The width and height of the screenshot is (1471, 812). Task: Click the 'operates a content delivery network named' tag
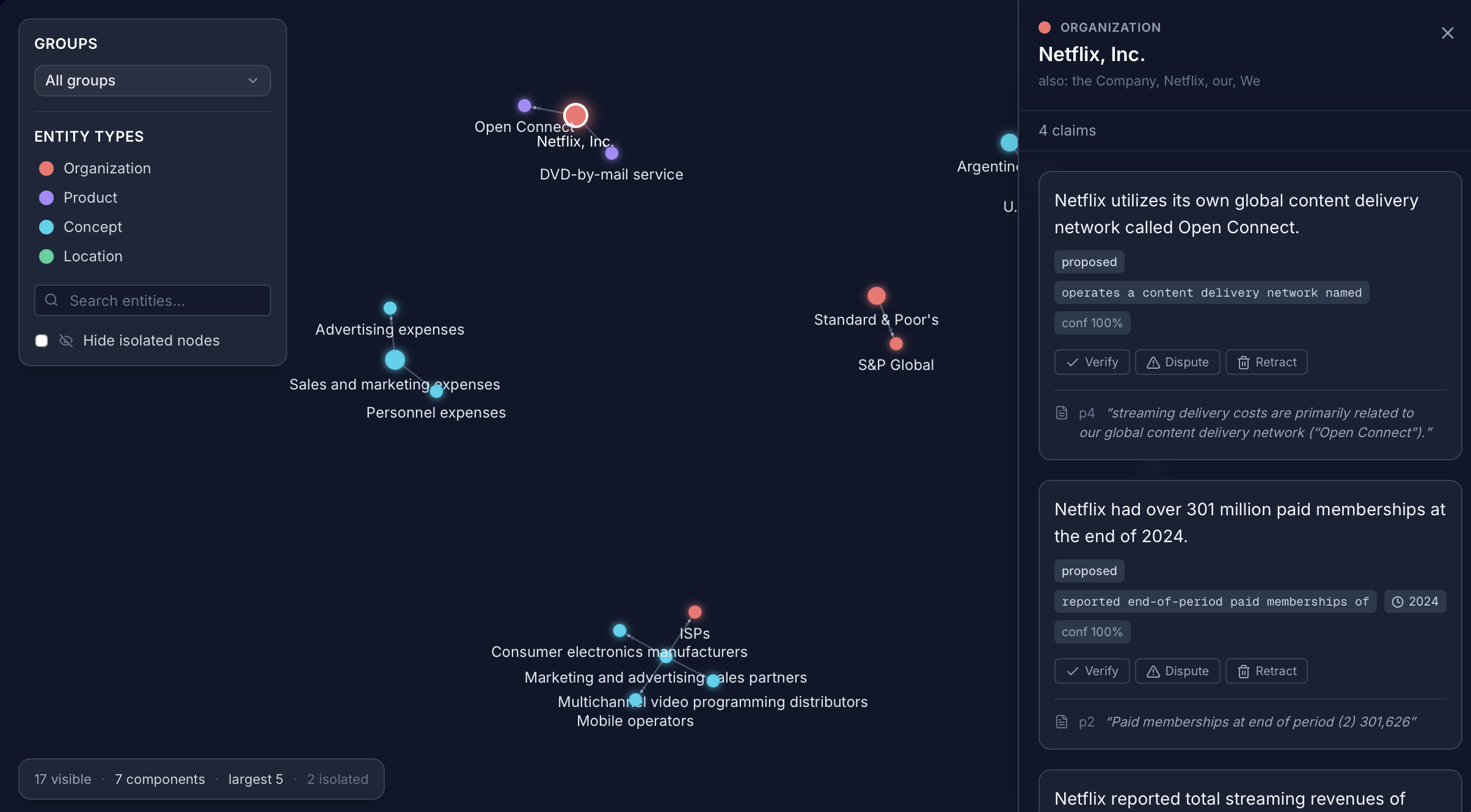(1211, 292)
